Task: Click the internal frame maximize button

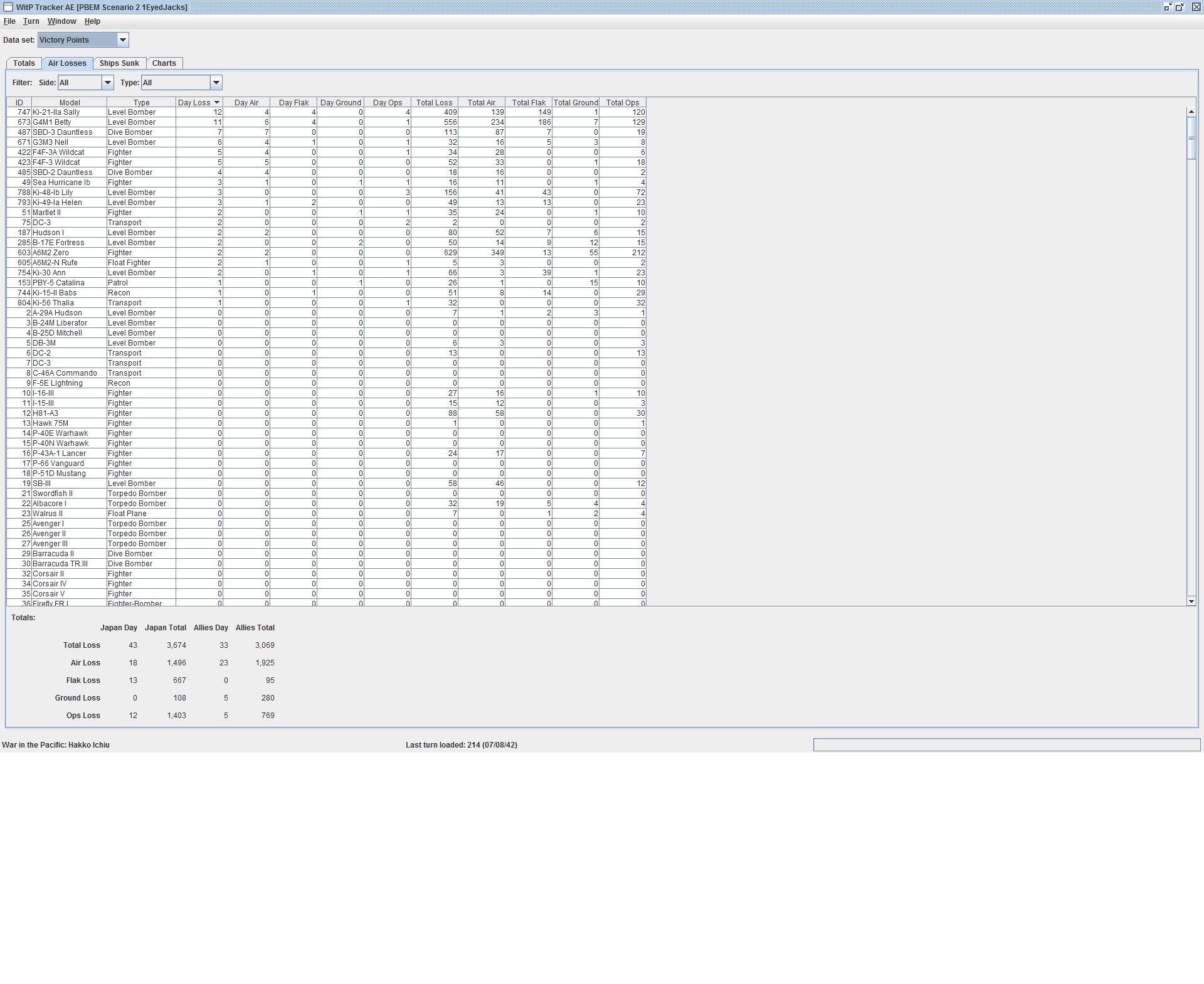Action: coord(1180,7)
